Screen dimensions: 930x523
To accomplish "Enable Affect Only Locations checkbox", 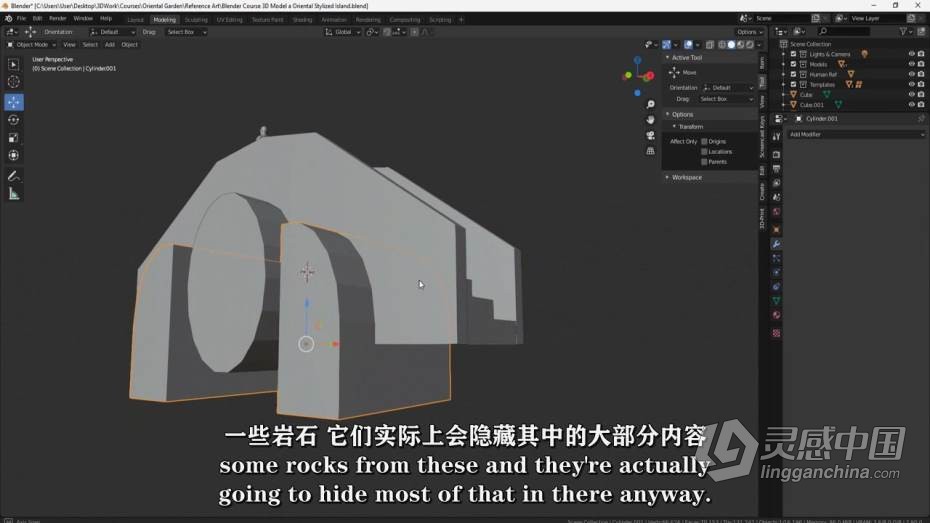I will (704, 151).
